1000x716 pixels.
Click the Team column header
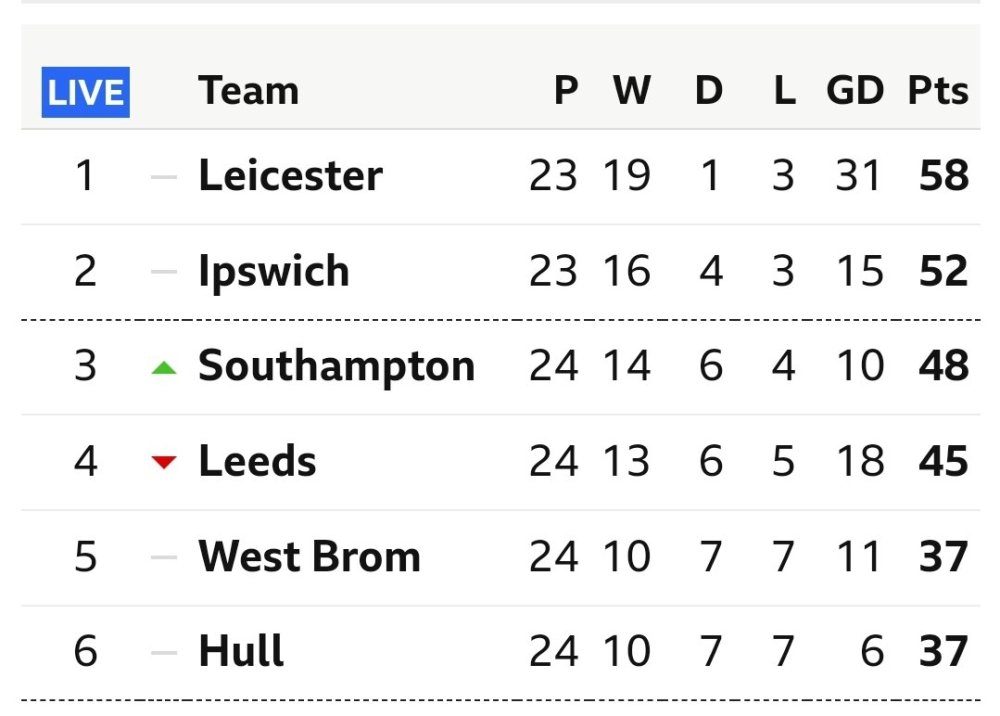[248, 91]
